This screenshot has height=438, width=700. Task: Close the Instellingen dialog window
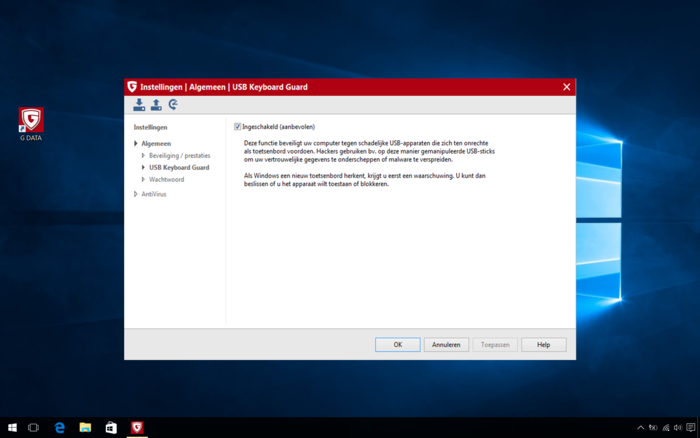(566, 87)
